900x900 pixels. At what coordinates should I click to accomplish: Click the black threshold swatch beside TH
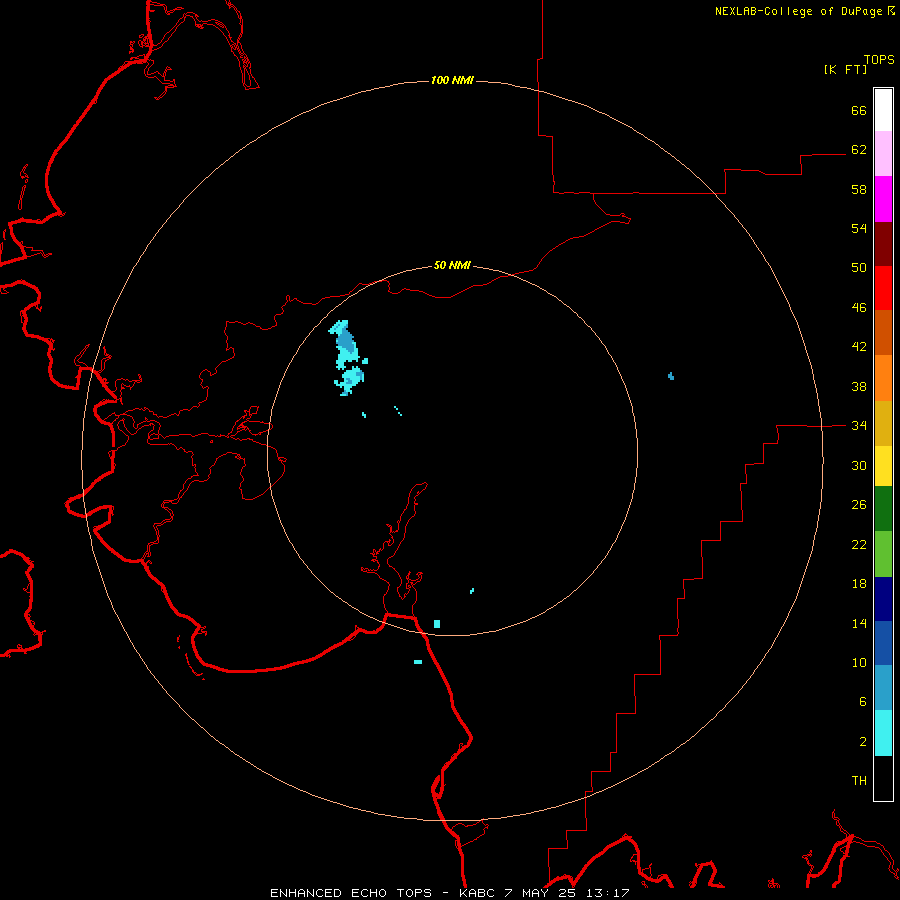(883, 778)
